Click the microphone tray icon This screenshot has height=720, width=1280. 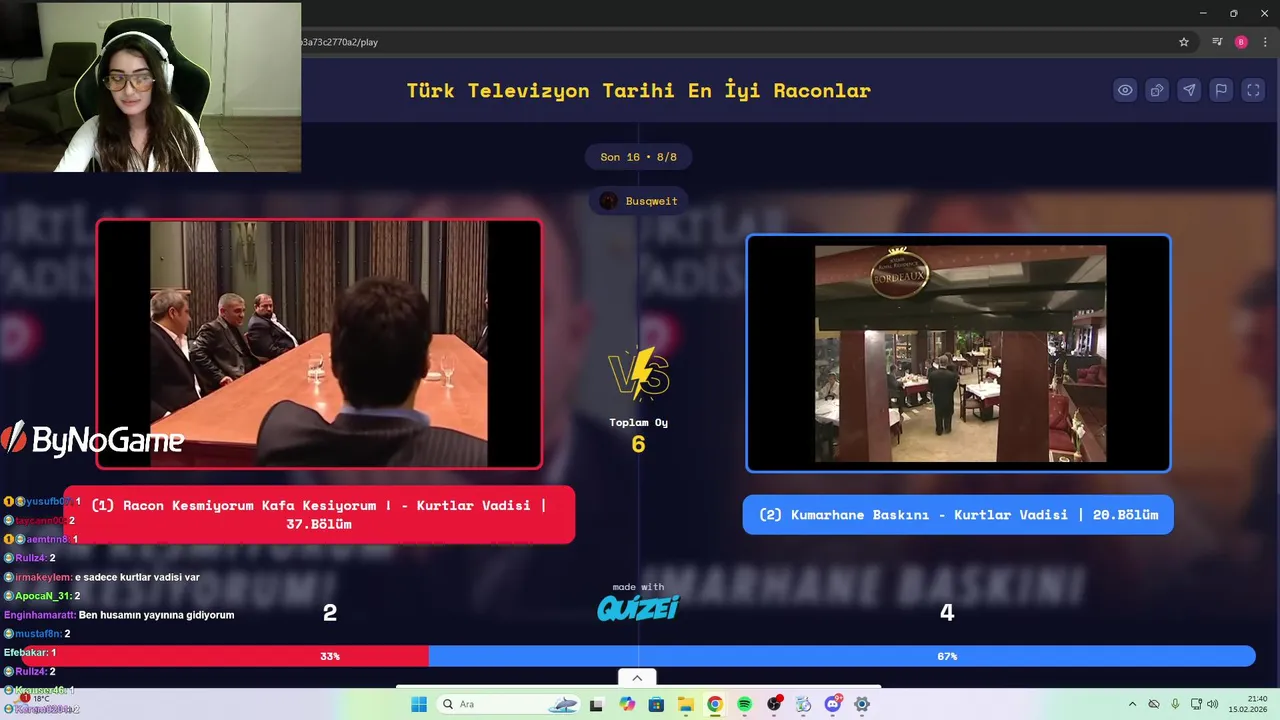click(x=1175, y=704)
